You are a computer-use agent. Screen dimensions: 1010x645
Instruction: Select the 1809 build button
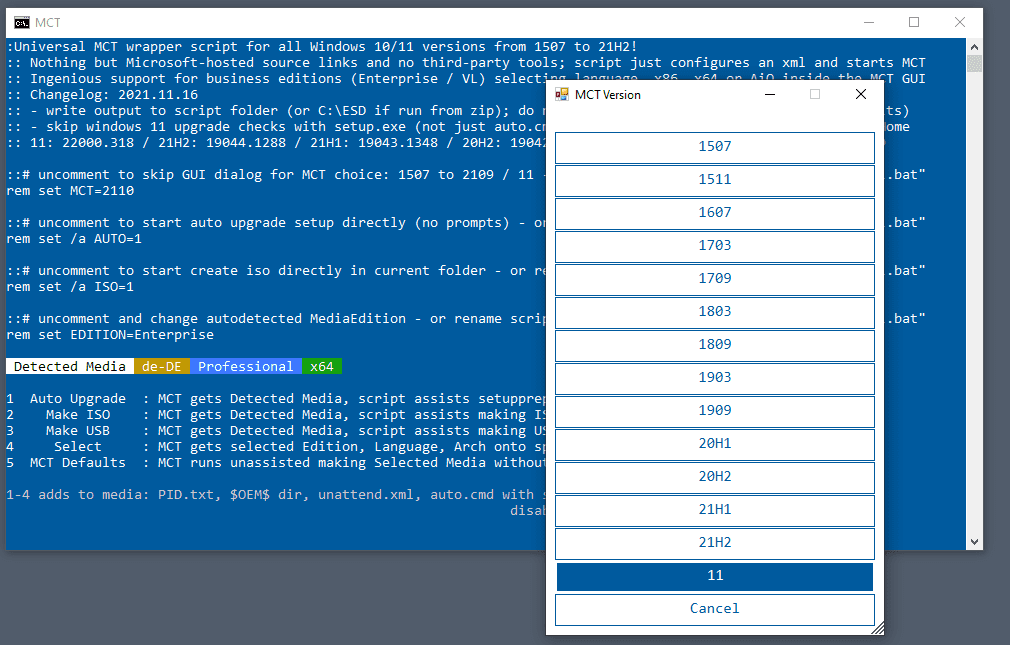(714, 345)
